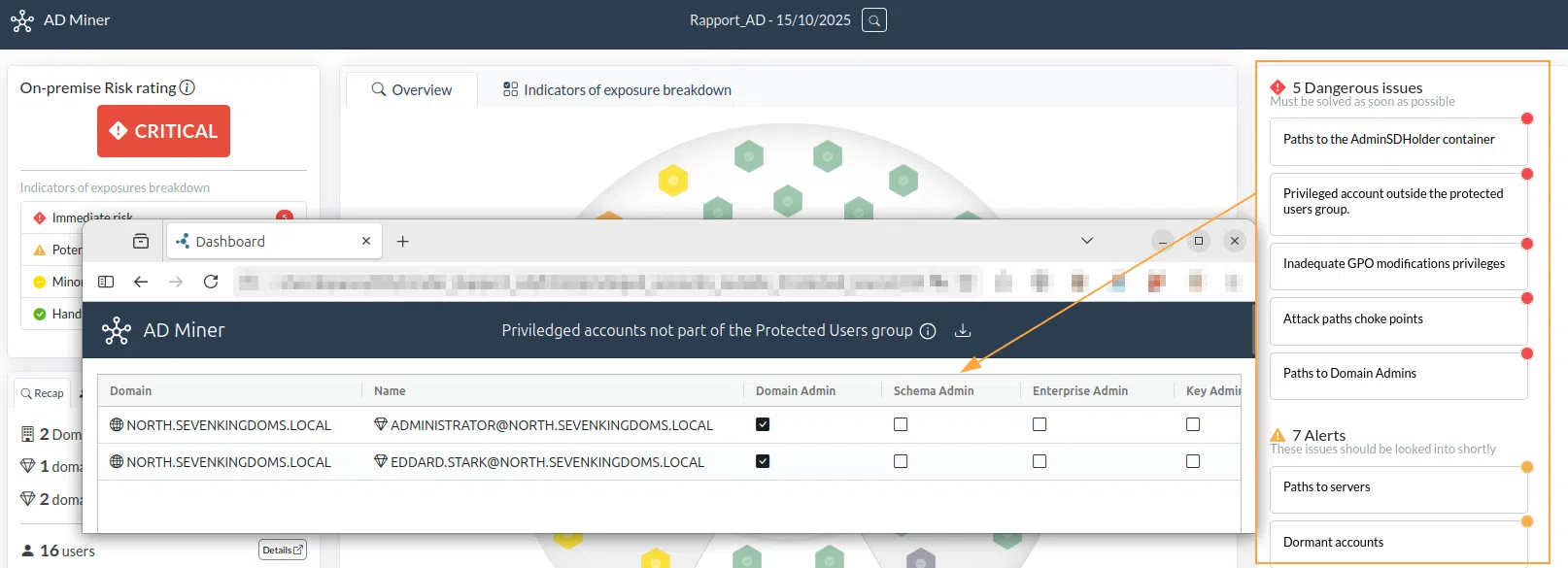Image resolution: width=1568 pixels, height=568 pixels.
Task: Expand browser tab list dropdown chevron
Action: (x=1087, y=241)
